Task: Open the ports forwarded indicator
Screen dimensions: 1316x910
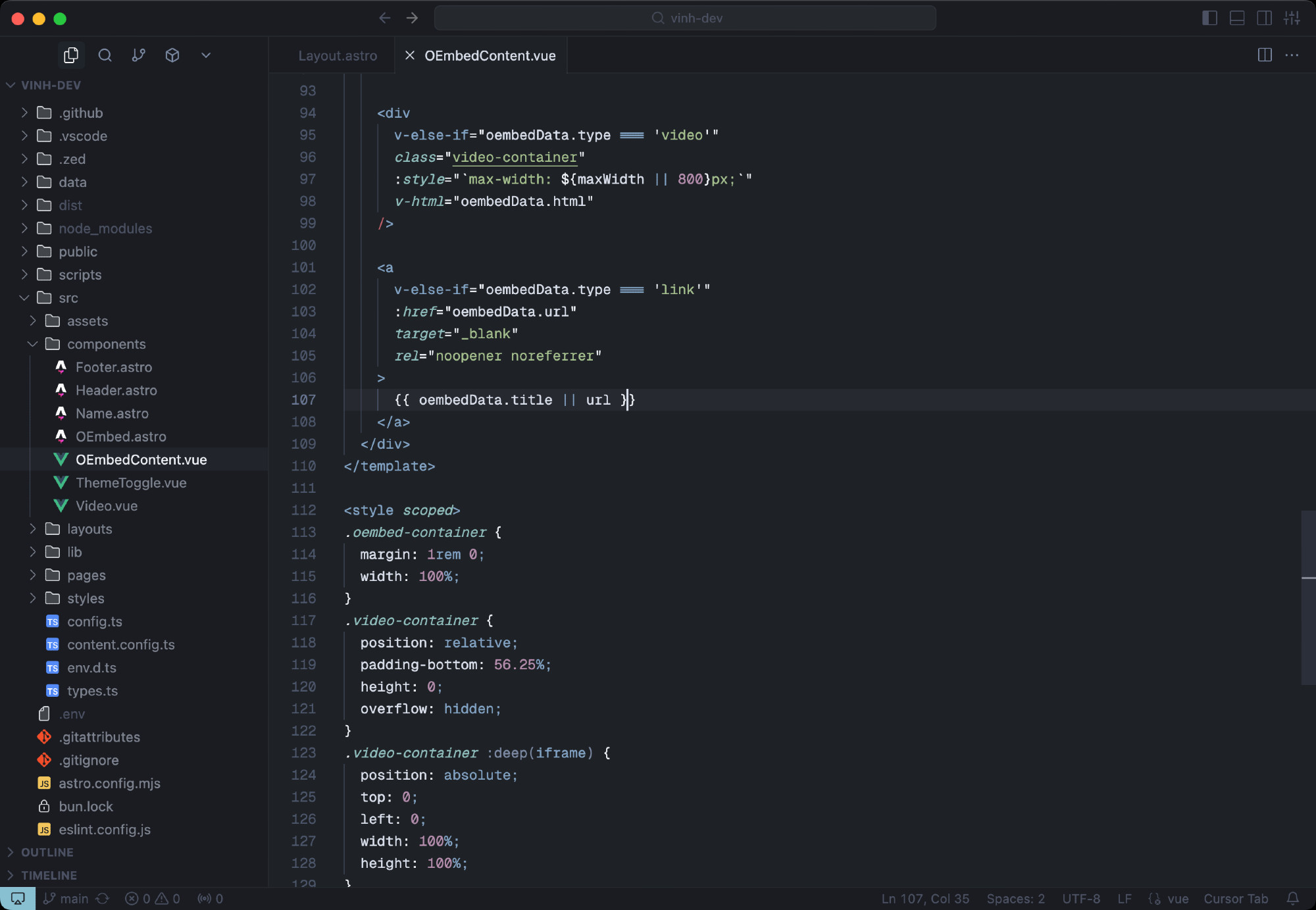Action: click(x=211, y=899)
